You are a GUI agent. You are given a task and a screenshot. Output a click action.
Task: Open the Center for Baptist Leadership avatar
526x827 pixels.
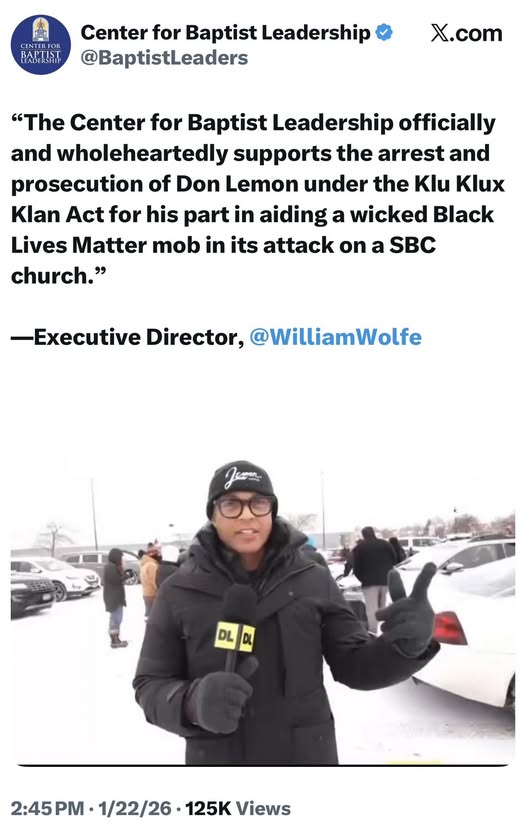(41, 45)
